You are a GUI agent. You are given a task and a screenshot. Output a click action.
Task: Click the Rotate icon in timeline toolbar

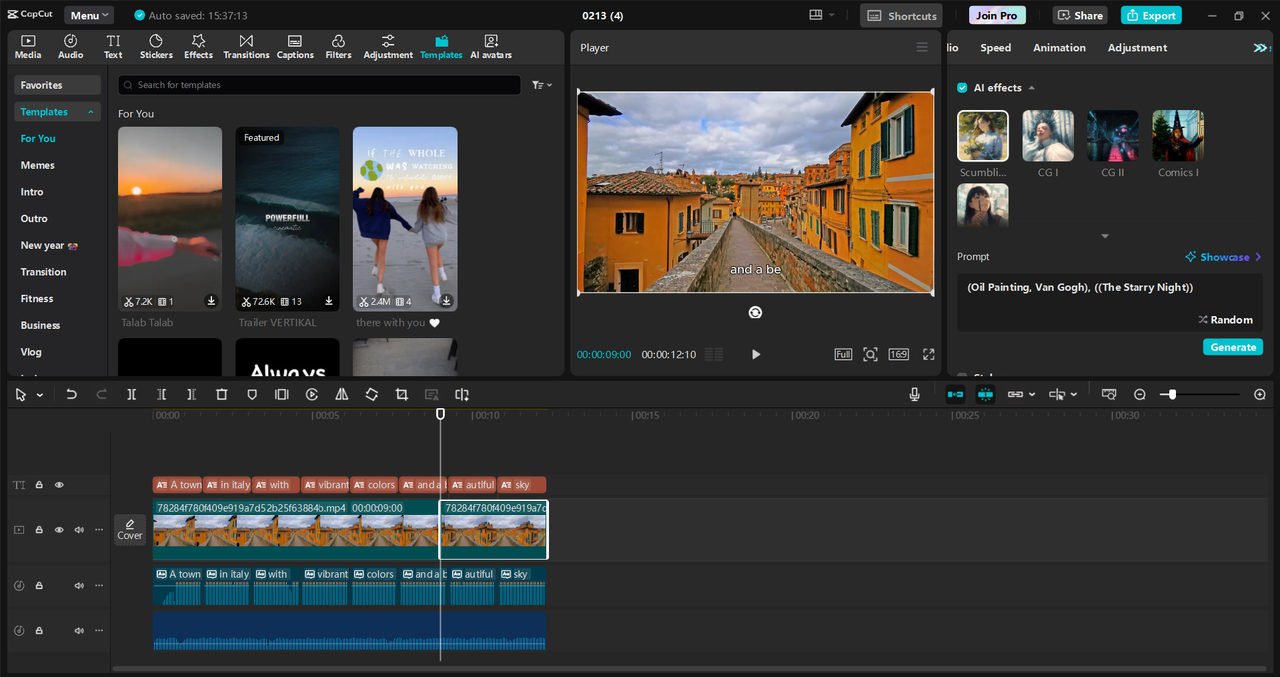372,395
